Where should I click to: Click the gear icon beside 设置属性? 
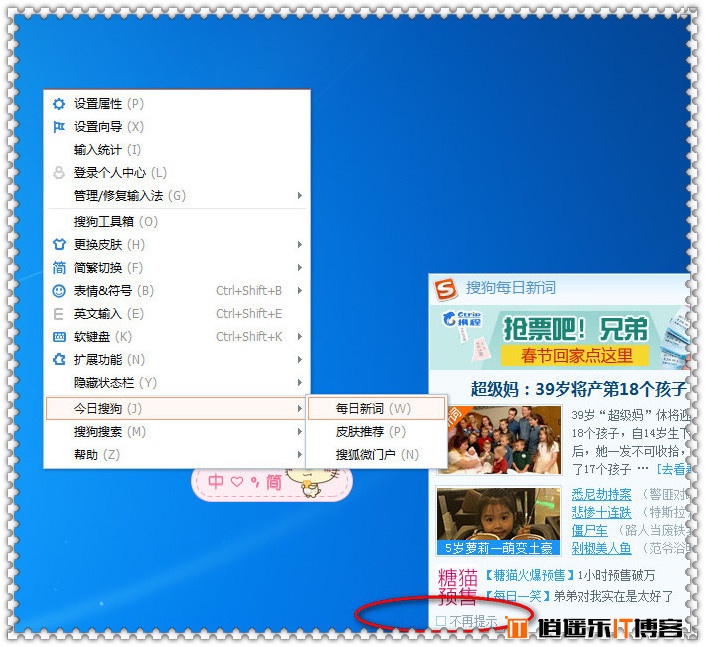(x=59, y=104)
